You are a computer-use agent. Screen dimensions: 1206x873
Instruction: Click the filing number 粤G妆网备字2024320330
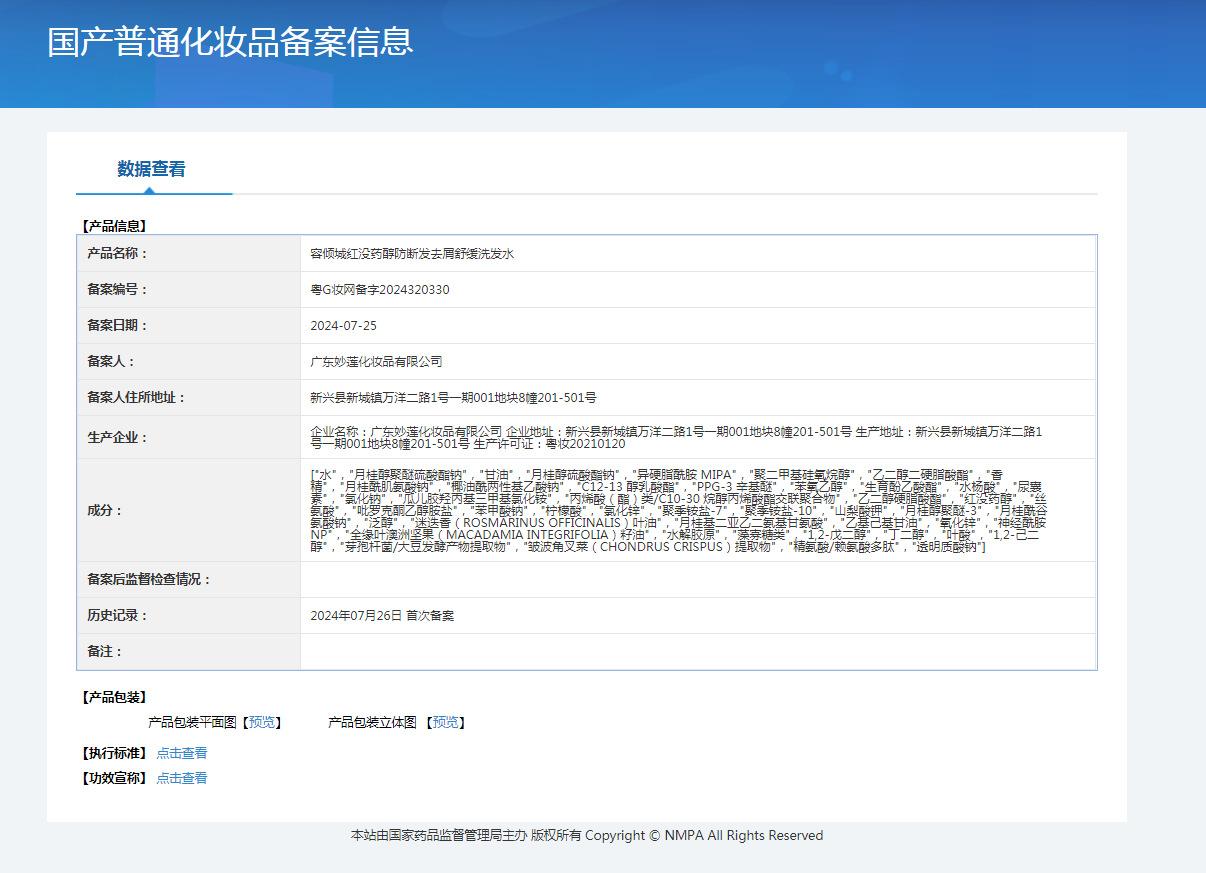pos(380,290)
